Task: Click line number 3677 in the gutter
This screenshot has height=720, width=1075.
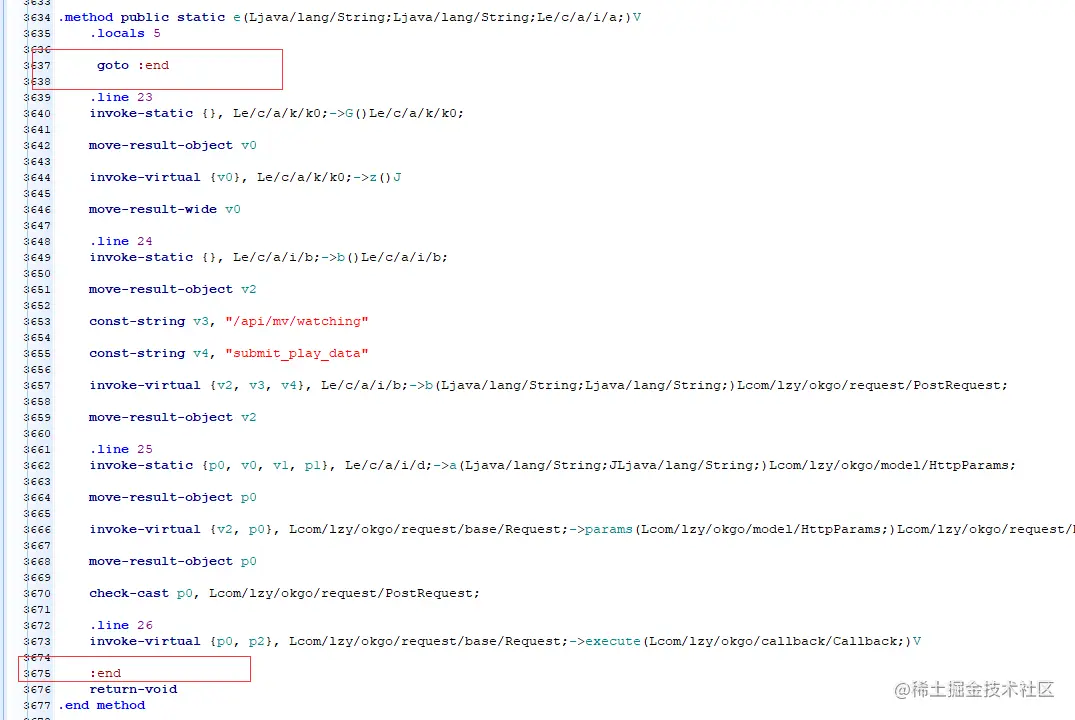Action: coord(37,706)
